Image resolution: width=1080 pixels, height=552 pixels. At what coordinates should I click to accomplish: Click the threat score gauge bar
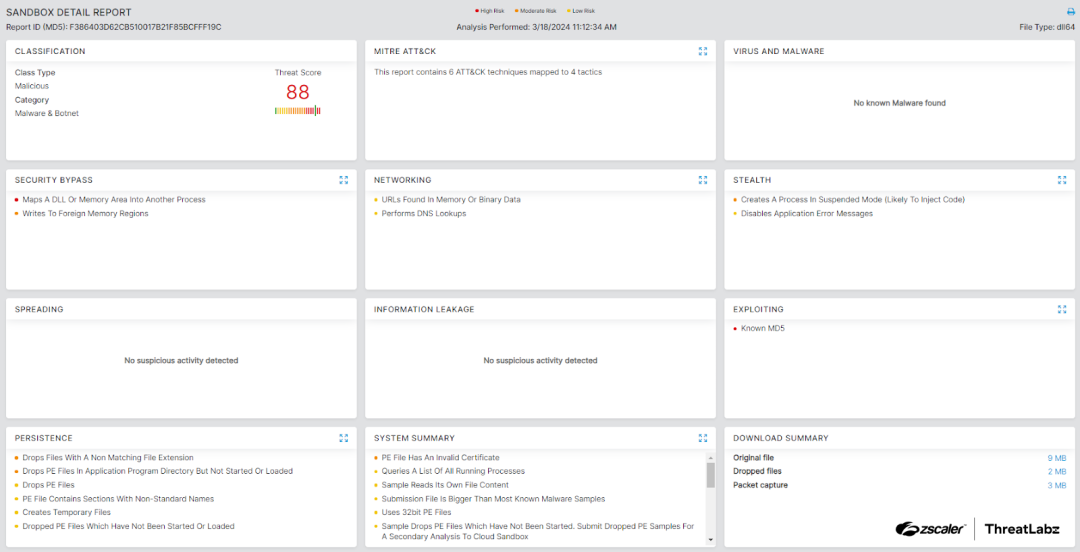pos(297,111)
